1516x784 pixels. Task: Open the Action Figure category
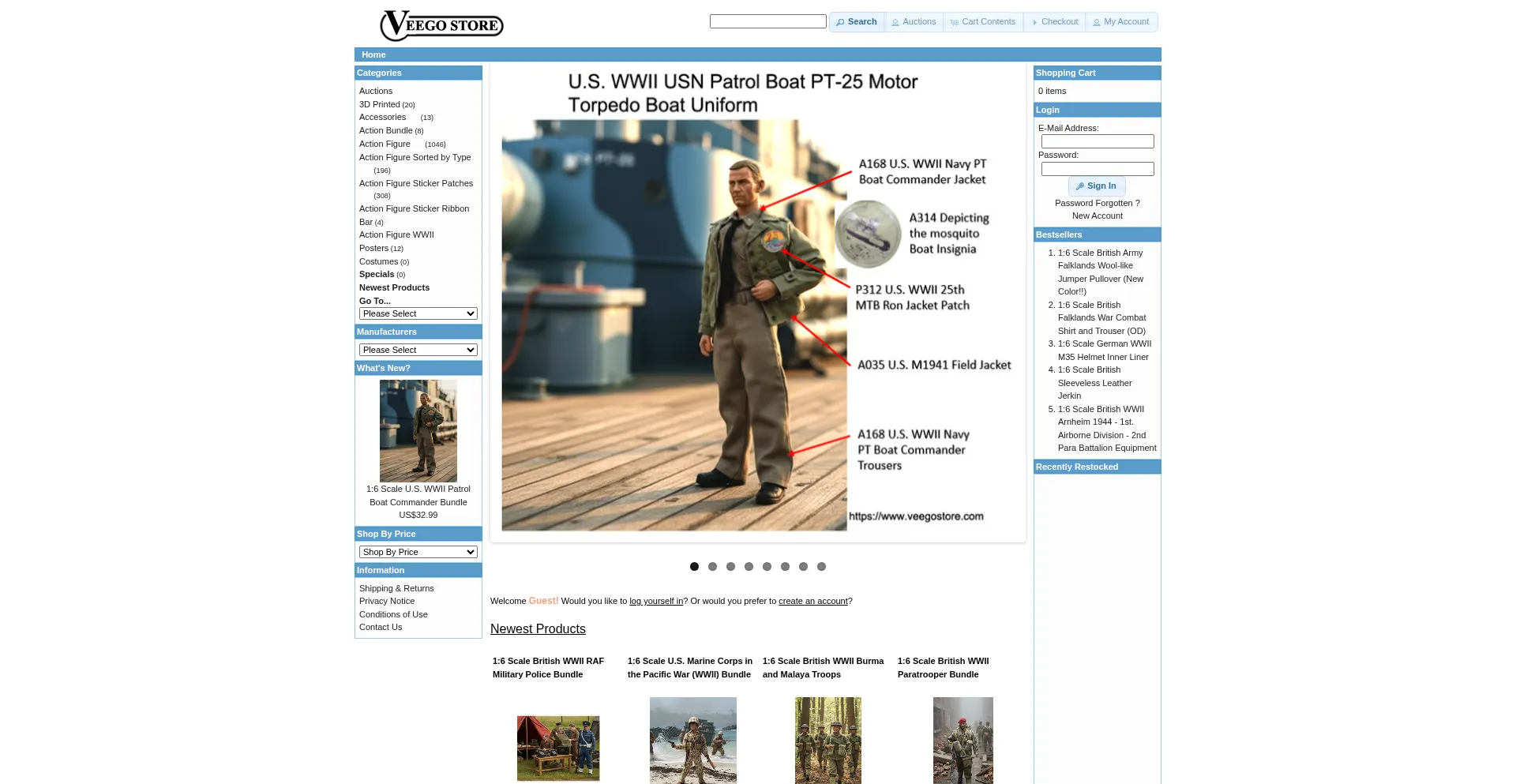click(385, 144)
